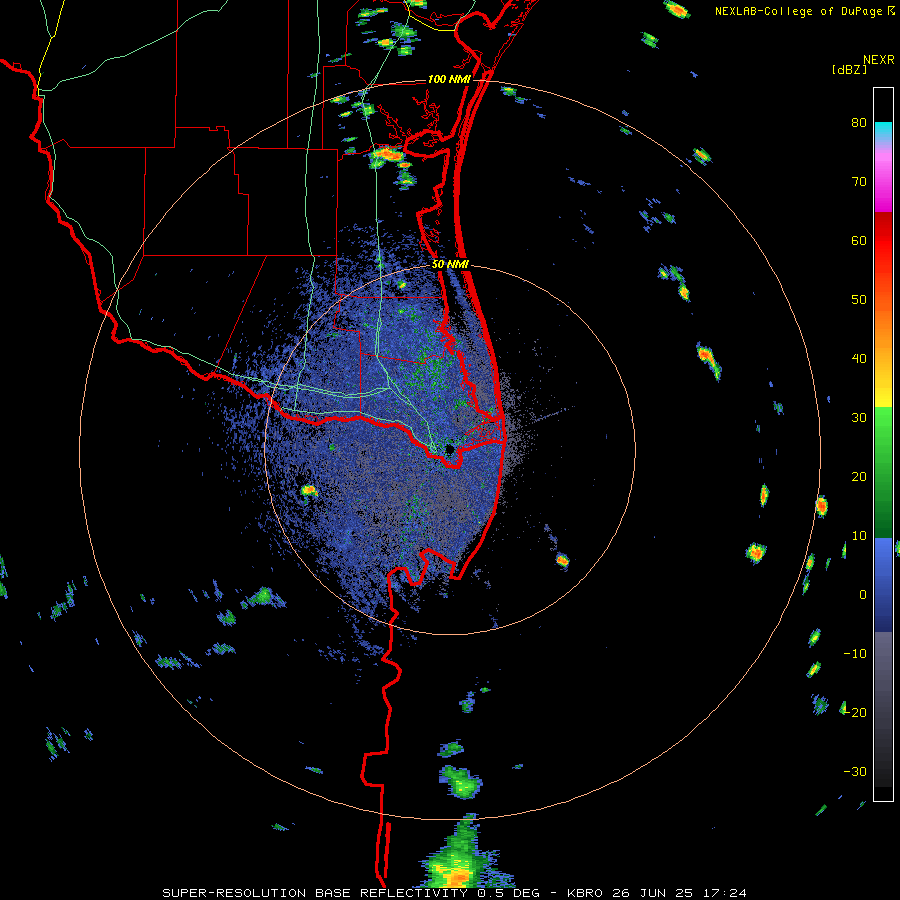Select the 40 value on the dBZ scale
The height and width of the screenshot is (900, 900).
[x=859, y=359]
